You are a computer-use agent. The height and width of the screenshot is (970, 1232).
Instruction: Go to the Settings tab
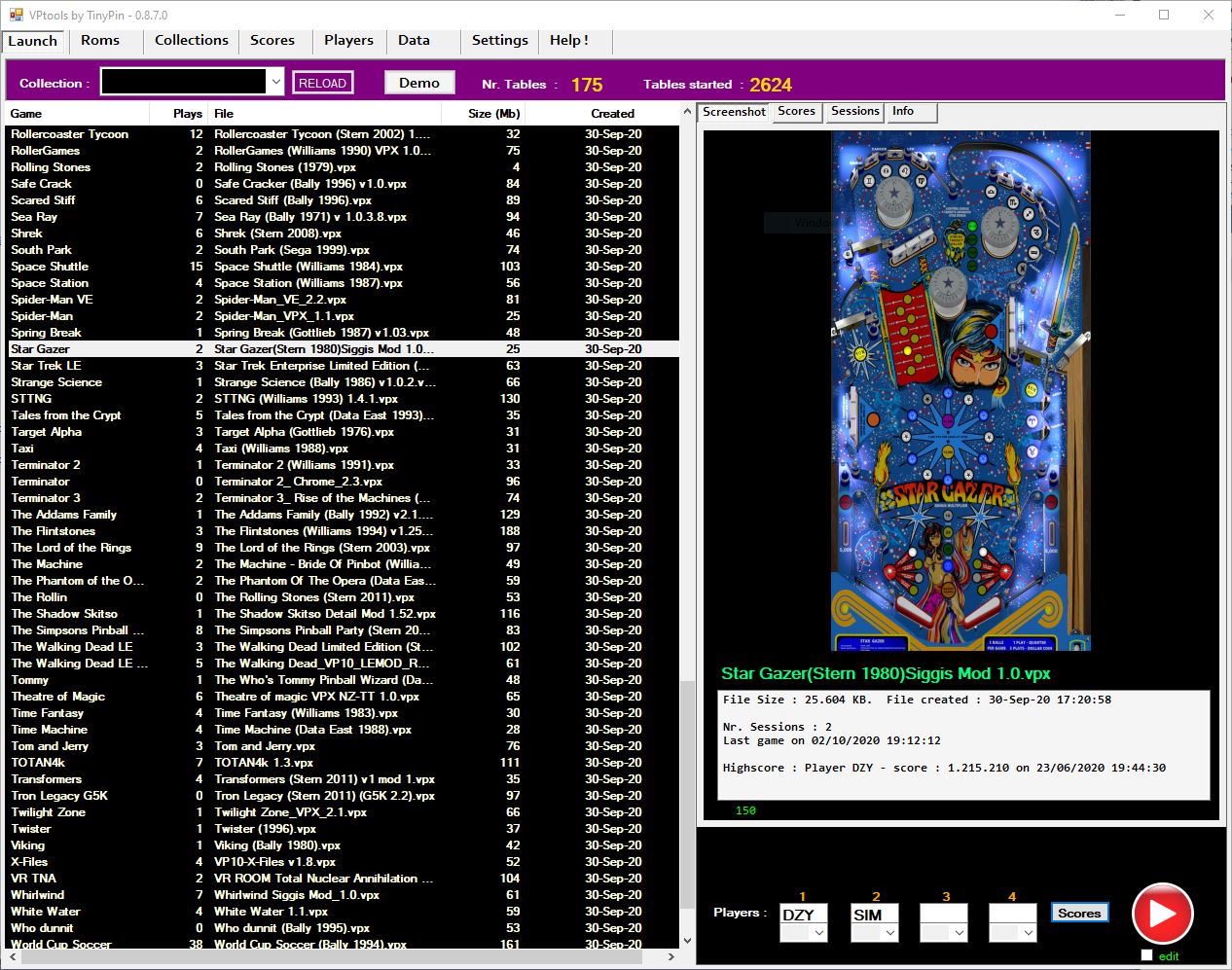pos(499,40)
